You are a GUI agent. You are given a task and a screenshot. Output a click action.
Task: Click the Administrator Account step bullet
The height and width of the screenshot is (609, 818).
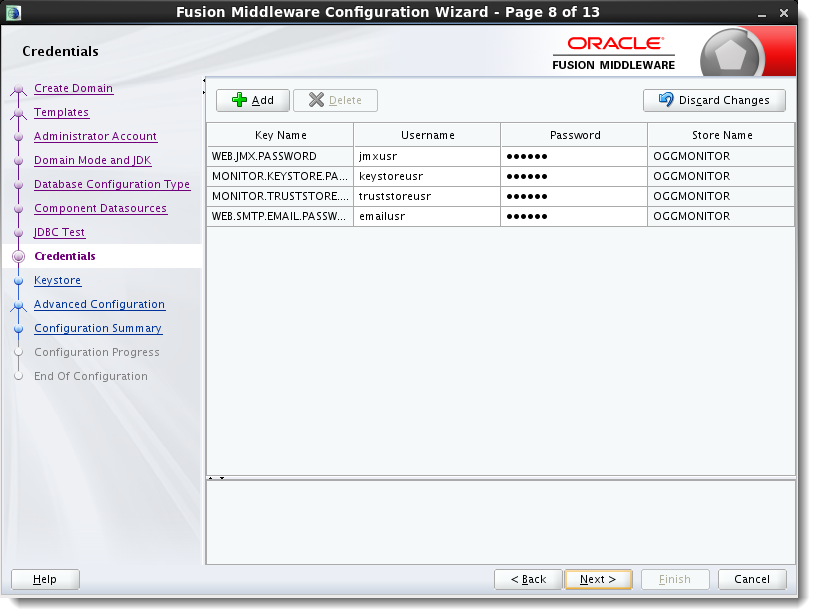[19, 137]
